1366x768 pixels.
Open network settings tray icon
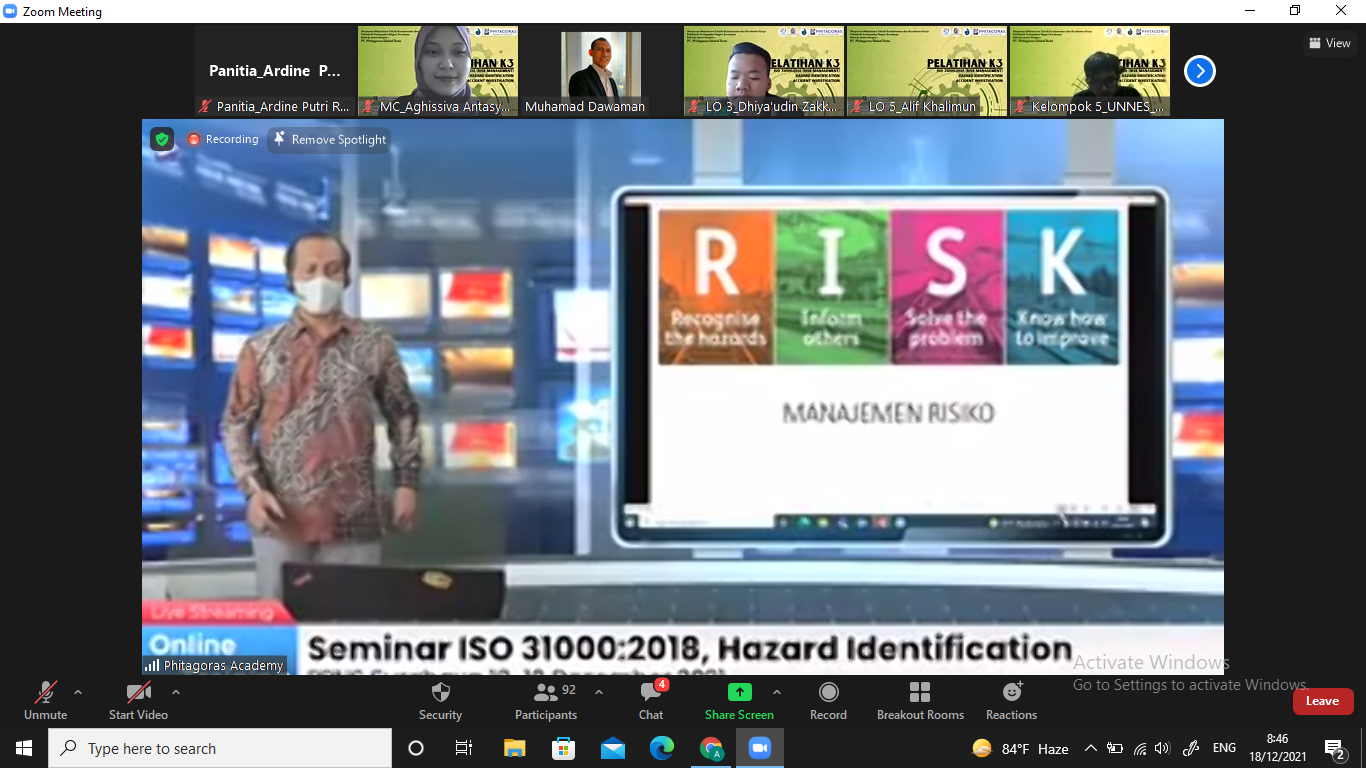coord(1138,748)
